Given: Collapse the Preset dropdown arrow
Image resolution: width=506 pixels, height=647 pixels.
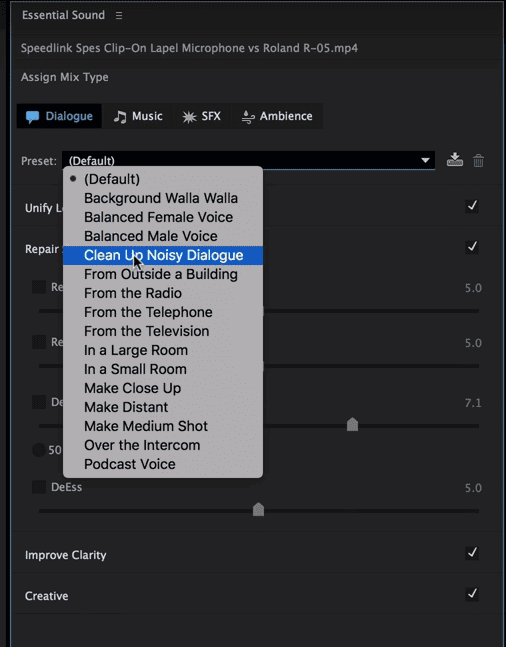Looking at the screenshot, I should [425, 160].
